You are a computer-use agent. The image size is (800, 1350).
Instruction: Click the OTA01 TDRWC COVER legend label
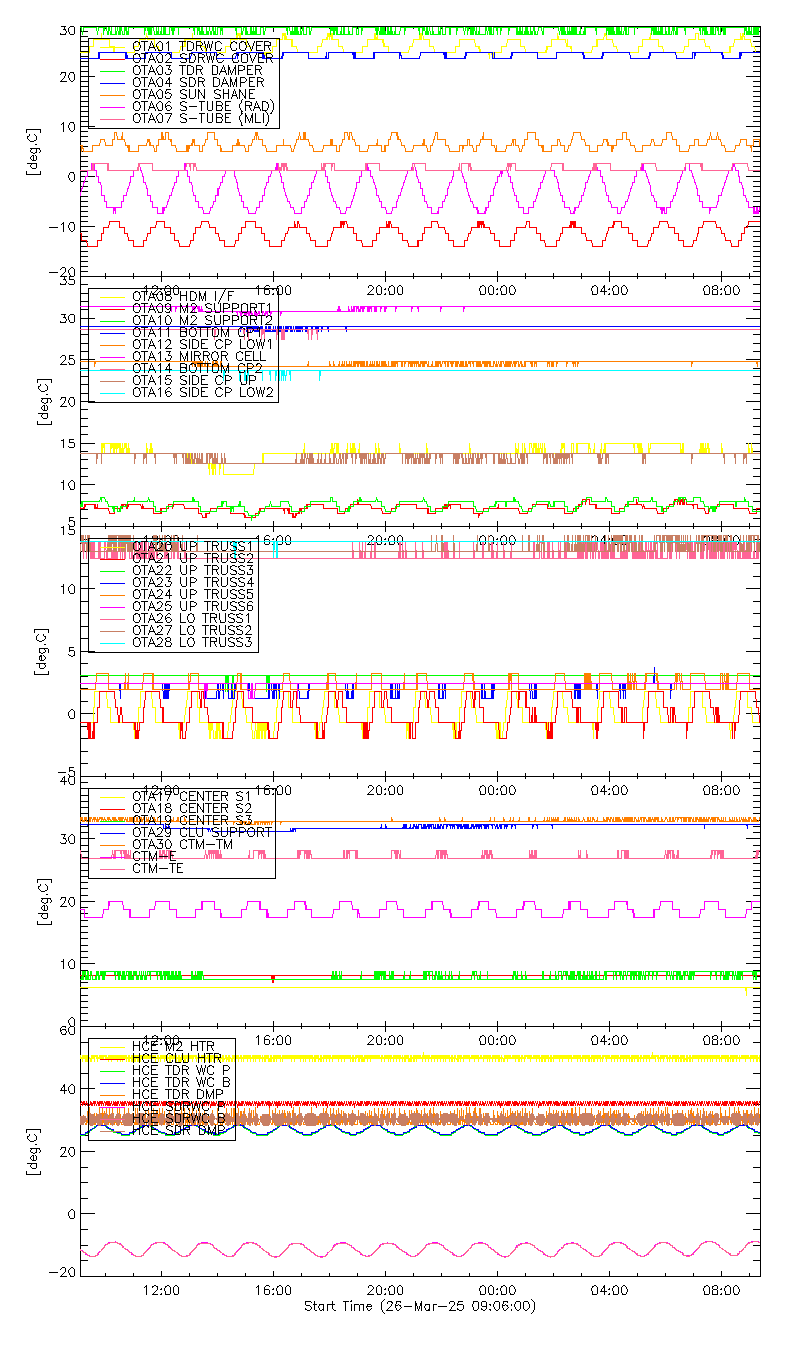(202, 47)
